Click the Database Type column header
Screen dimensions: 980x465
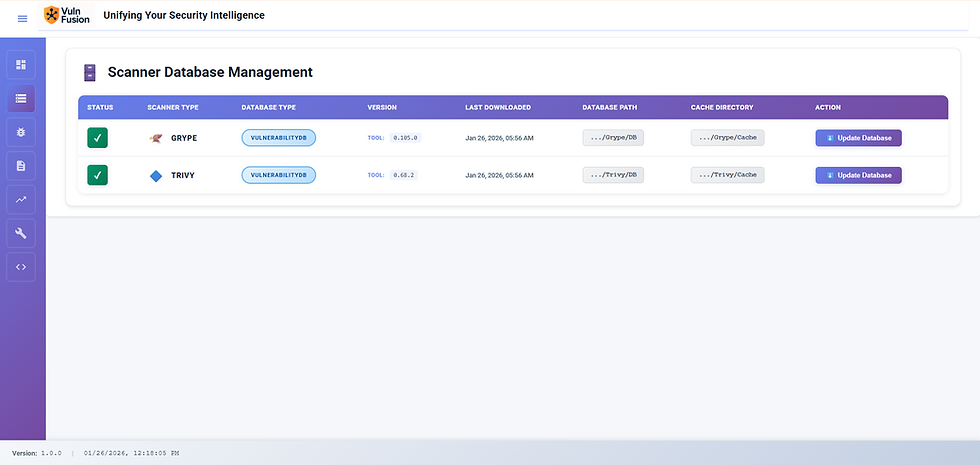(x=269, y=108)
